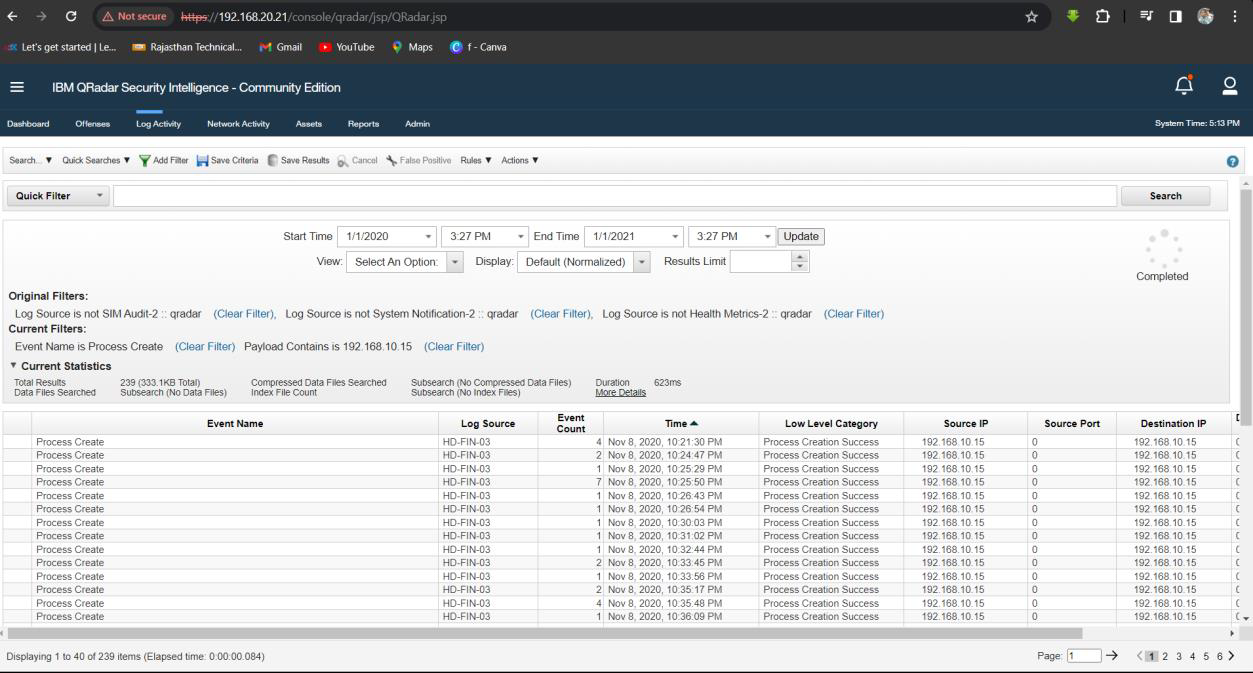Open the notifications bell
This screenshot has width=1253, height=673.
1184,87
